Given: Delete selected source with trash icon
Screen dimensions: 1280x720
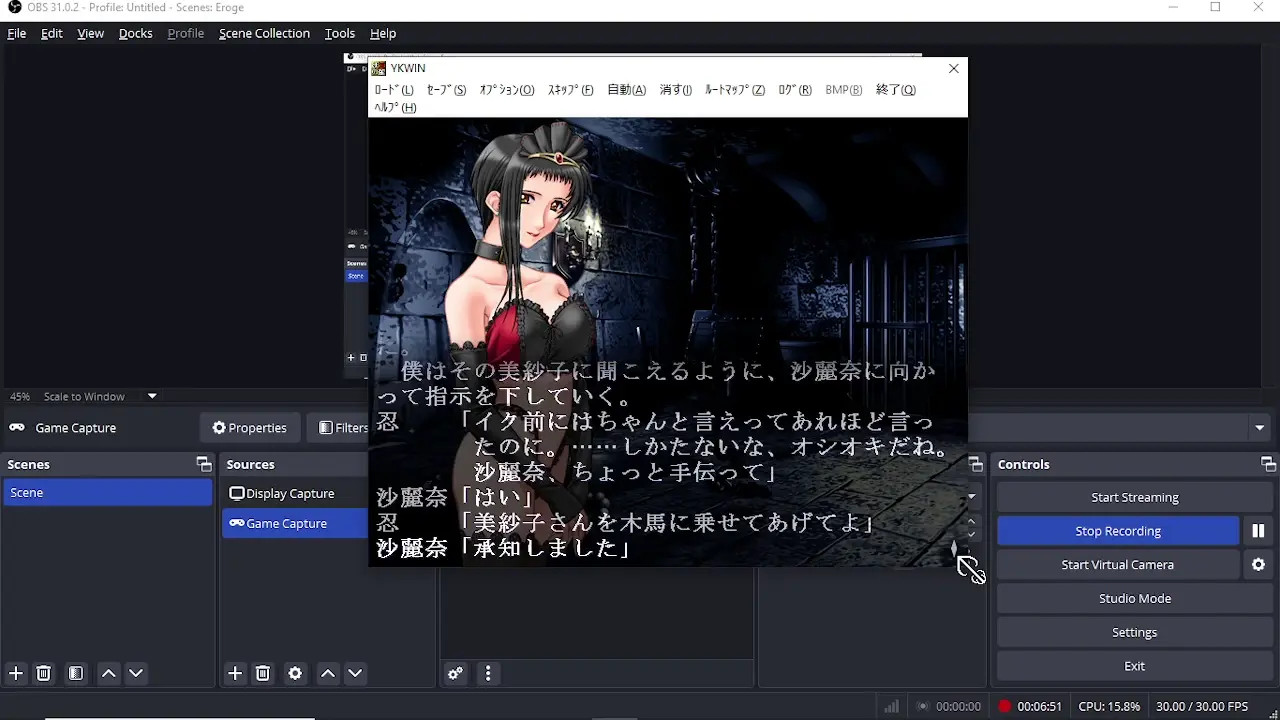Looking at the screenshot, I should tap(263, 674).
